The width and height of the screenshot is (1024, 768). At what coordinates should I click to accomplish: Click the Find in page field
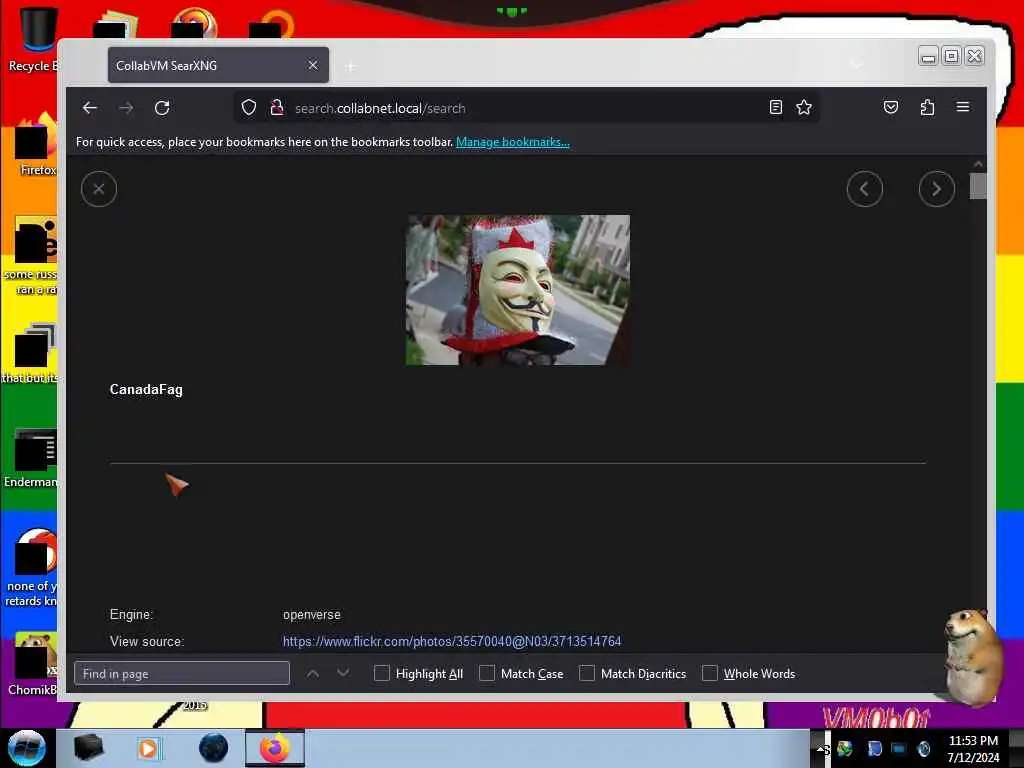pos(182,673)
